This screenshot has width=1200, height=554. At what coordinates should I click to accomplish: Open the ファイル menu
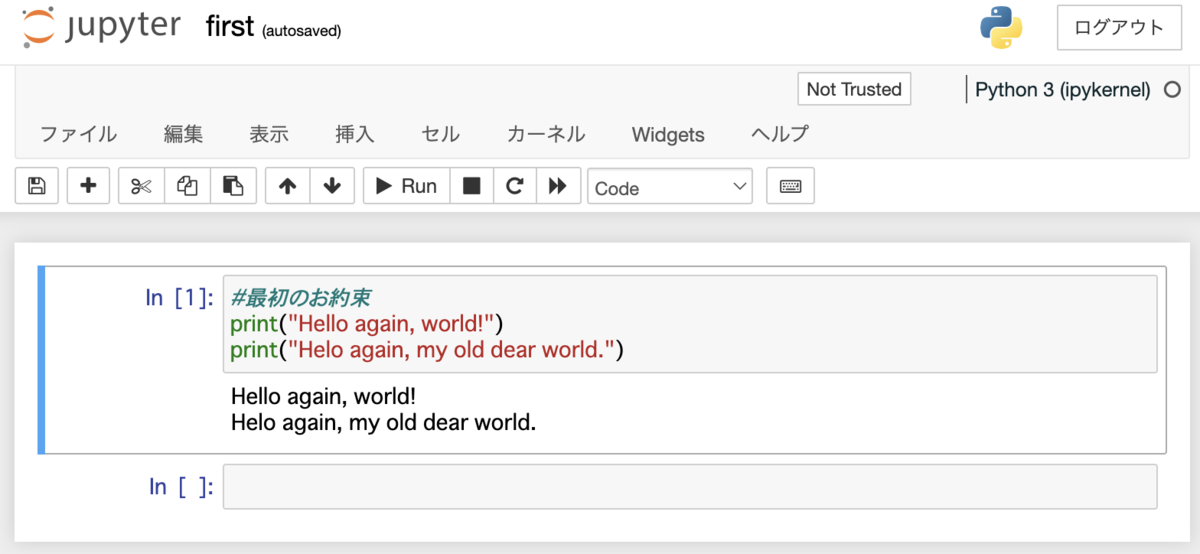click(x=78, y=134)
